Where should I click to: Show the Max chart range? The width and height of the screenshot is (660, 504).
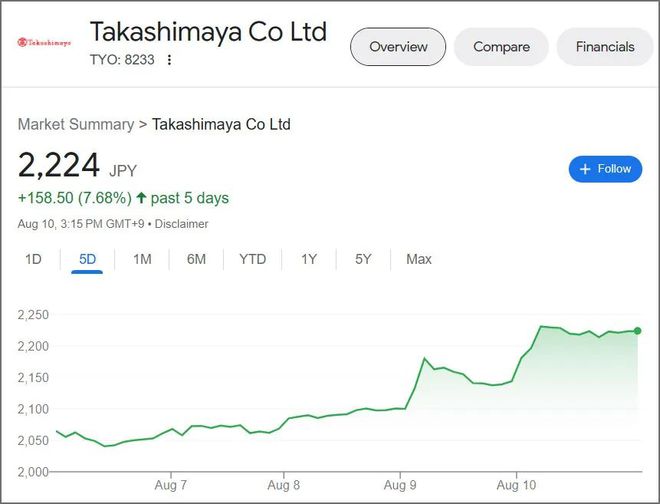419,259
